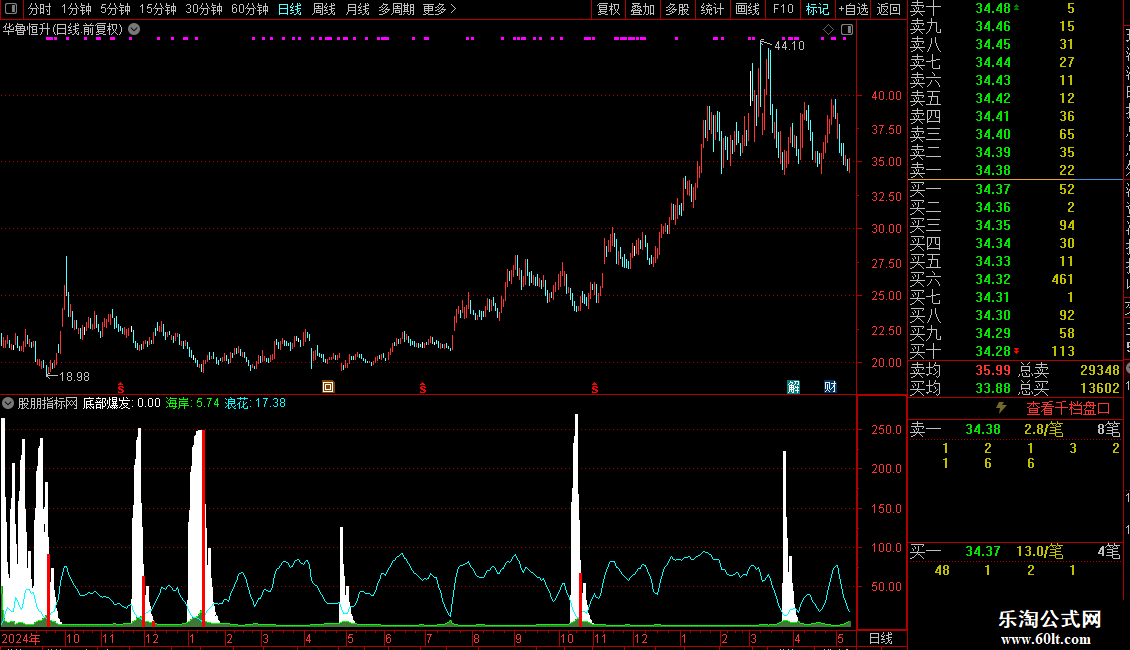Click the diamond icon above the chart
The image size is (1130, 650).
(x=829, y=30)
